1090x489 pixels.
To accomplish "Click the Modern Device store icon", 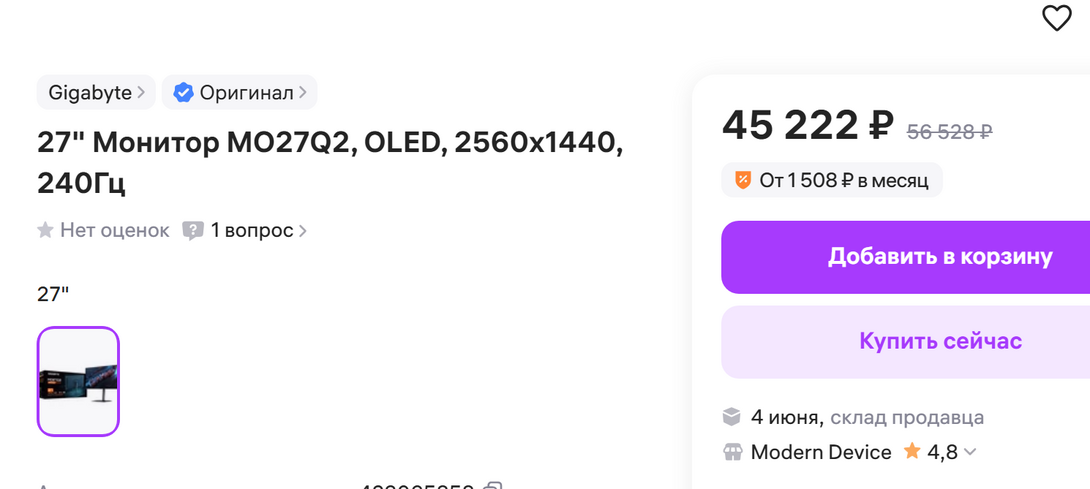I will click(x=732, y=452).
